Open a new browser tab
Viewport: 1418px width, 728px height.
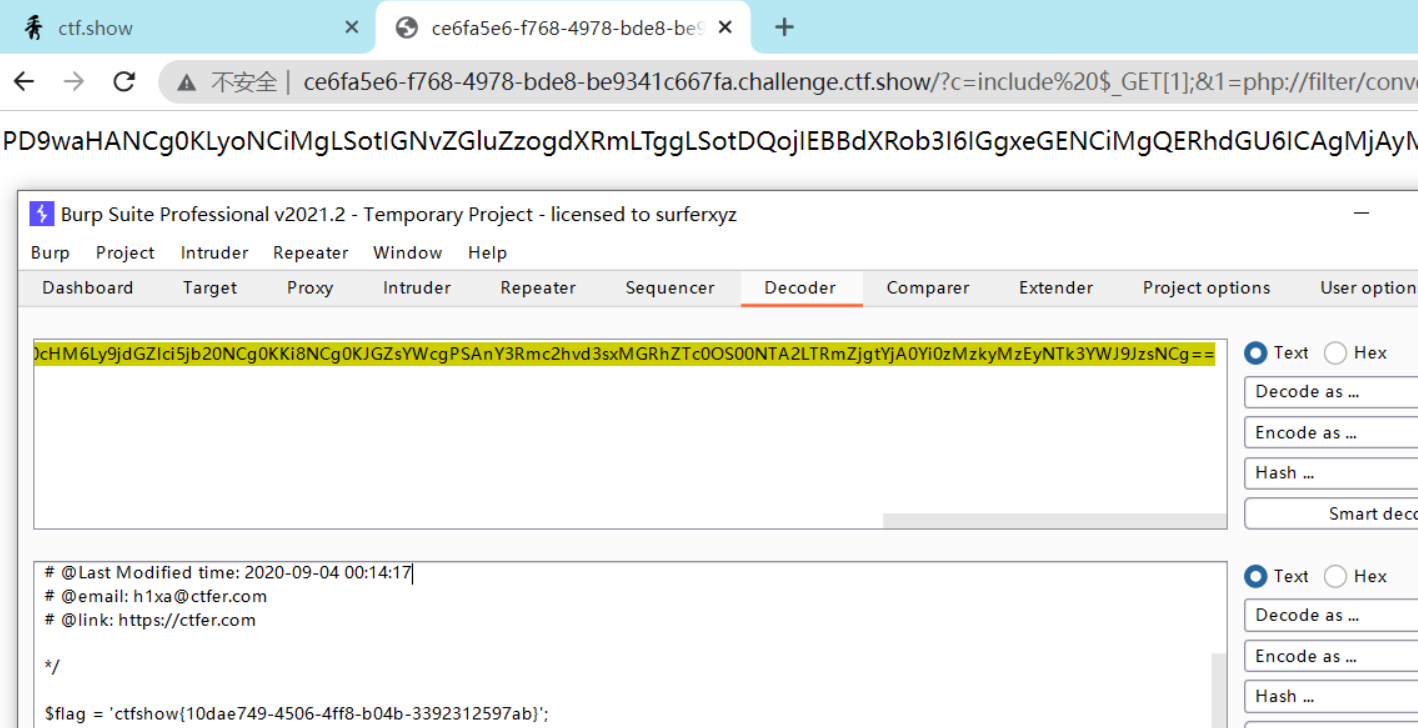[x=784, y=28]
